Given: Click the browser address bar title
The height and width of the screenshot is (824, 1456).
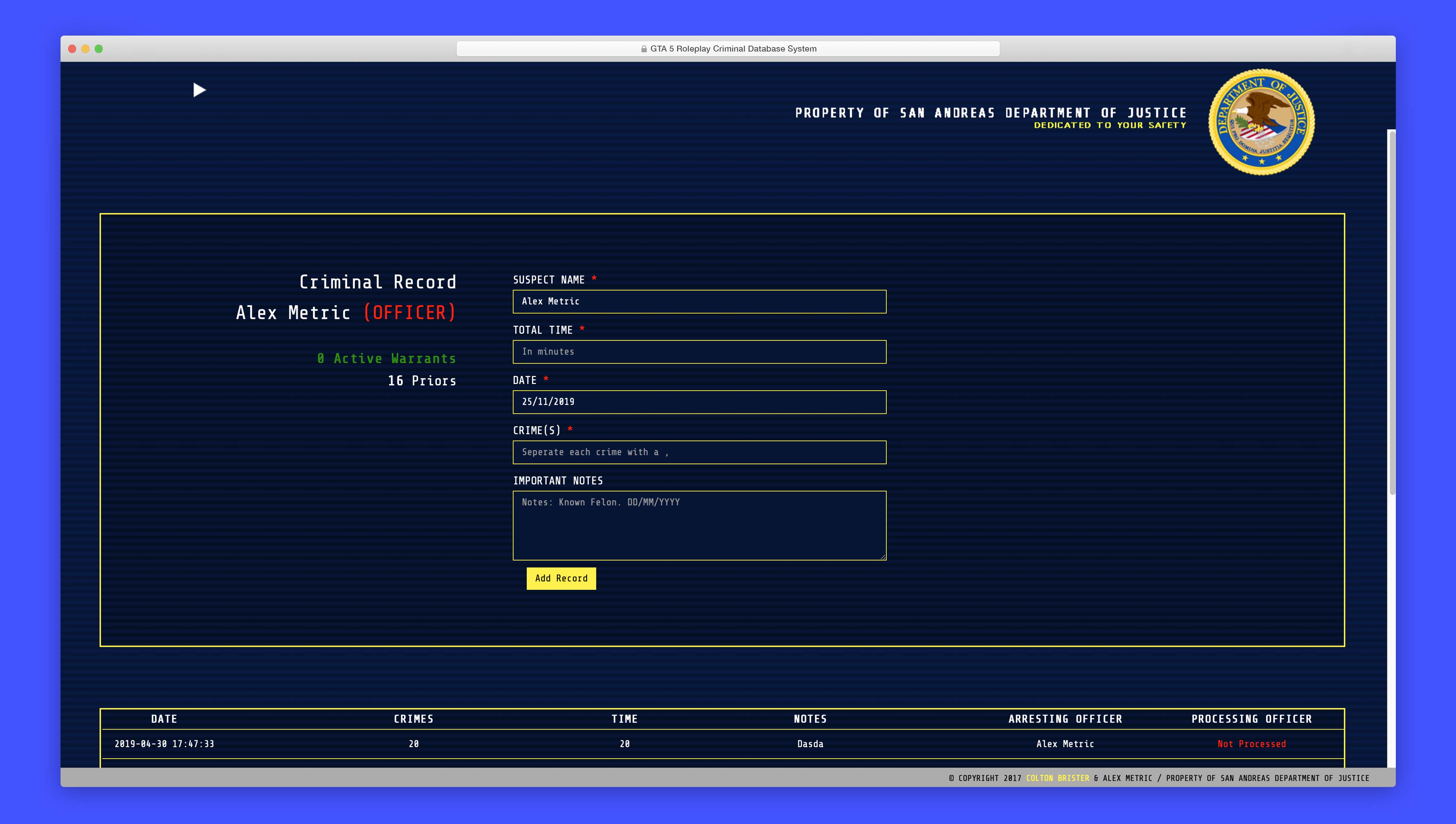Looking at the screenshot, I should [733, 49].
